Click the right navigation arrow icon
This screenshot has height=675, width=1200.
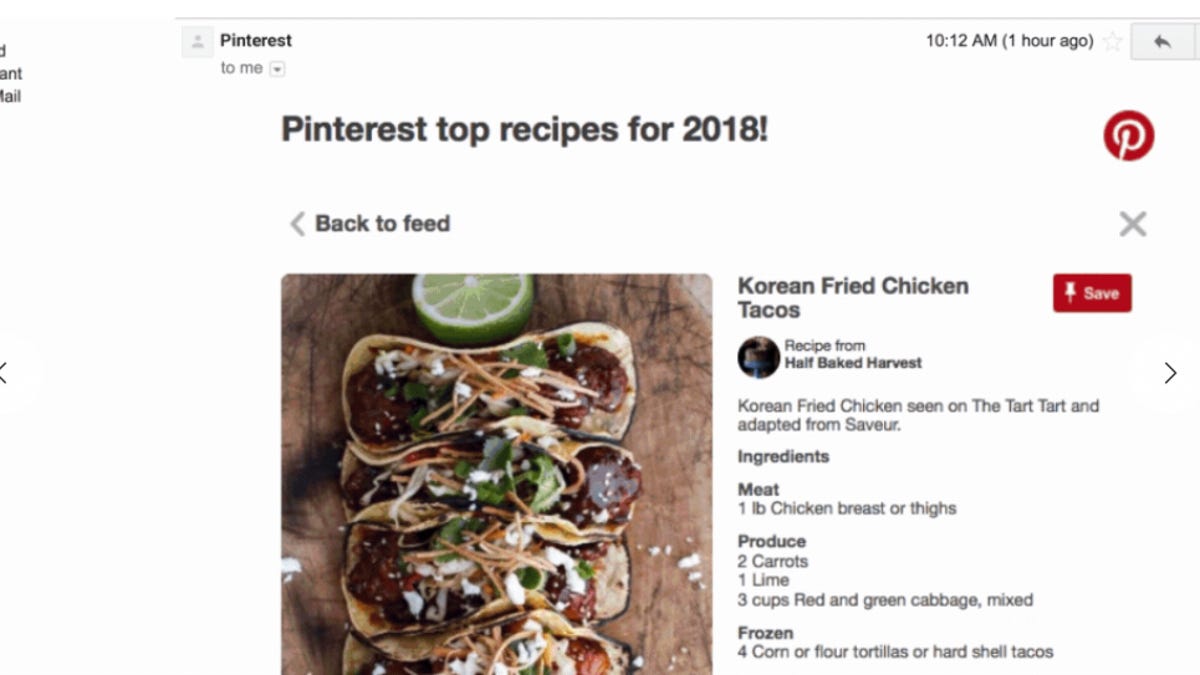point(1171,373)
